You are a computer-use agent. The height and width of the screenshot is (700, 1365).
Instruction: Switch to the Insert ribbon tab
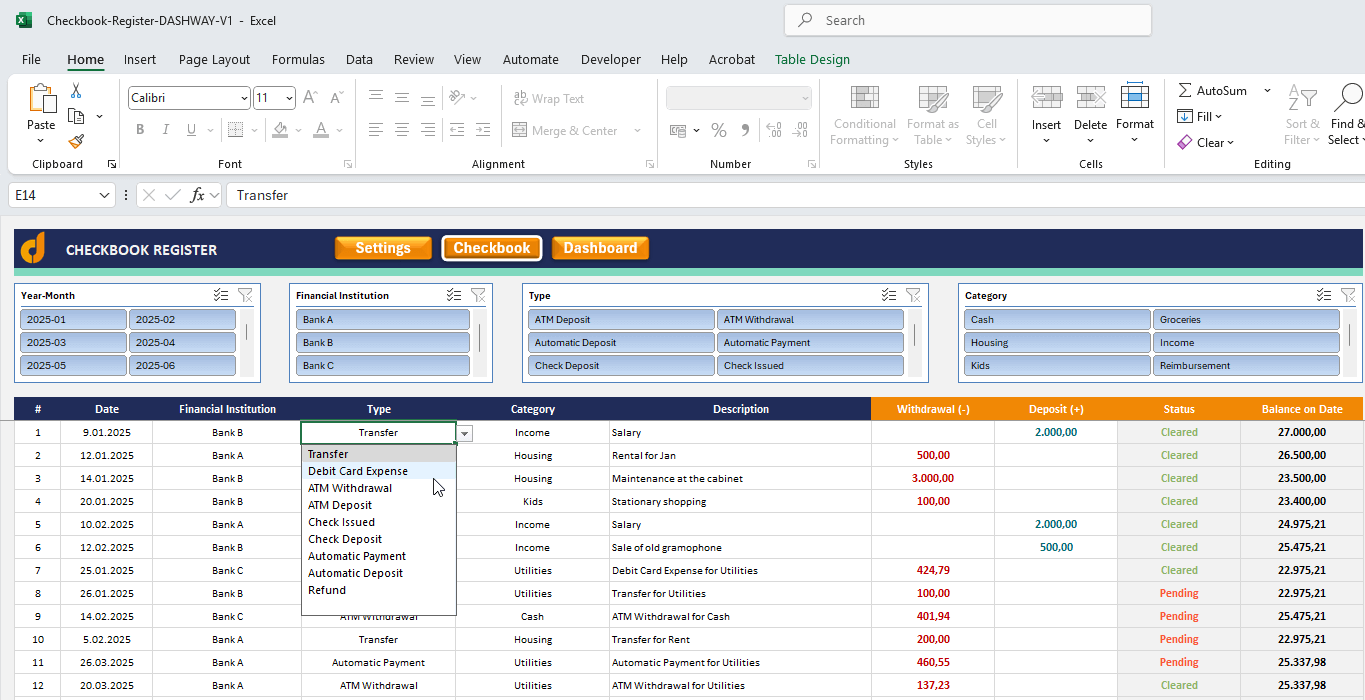(x=140, y=59)
